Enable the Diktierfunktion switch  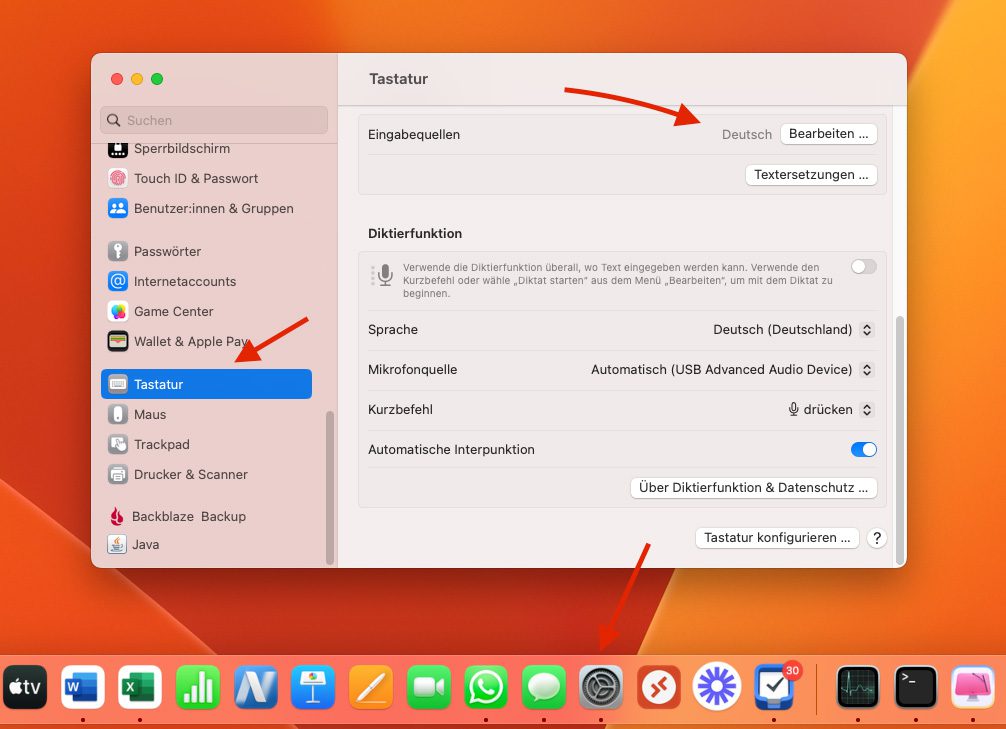coord(863,267)
